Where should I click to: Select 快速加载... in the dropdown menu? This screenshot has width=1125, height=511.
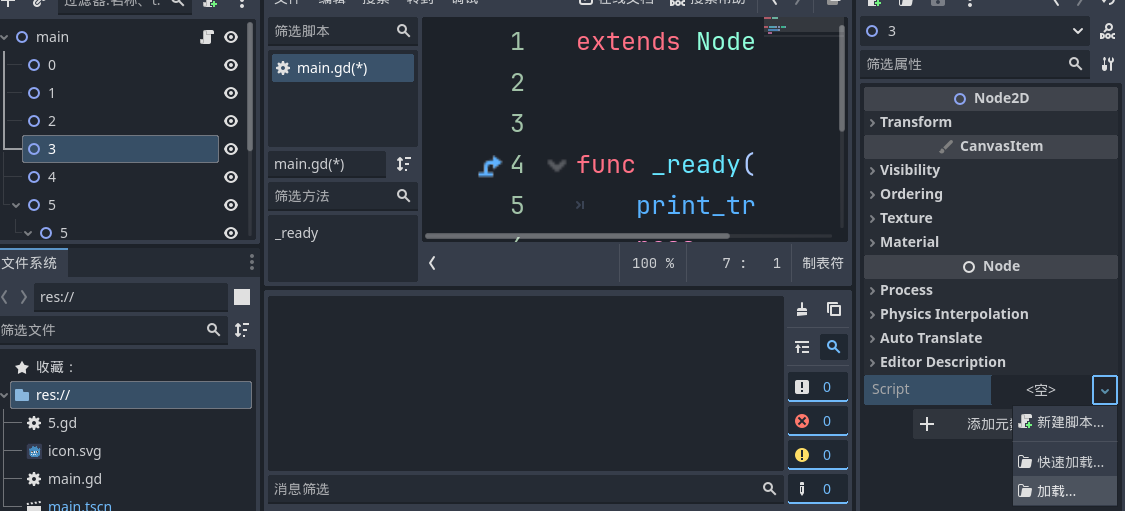coord(1069,462)
